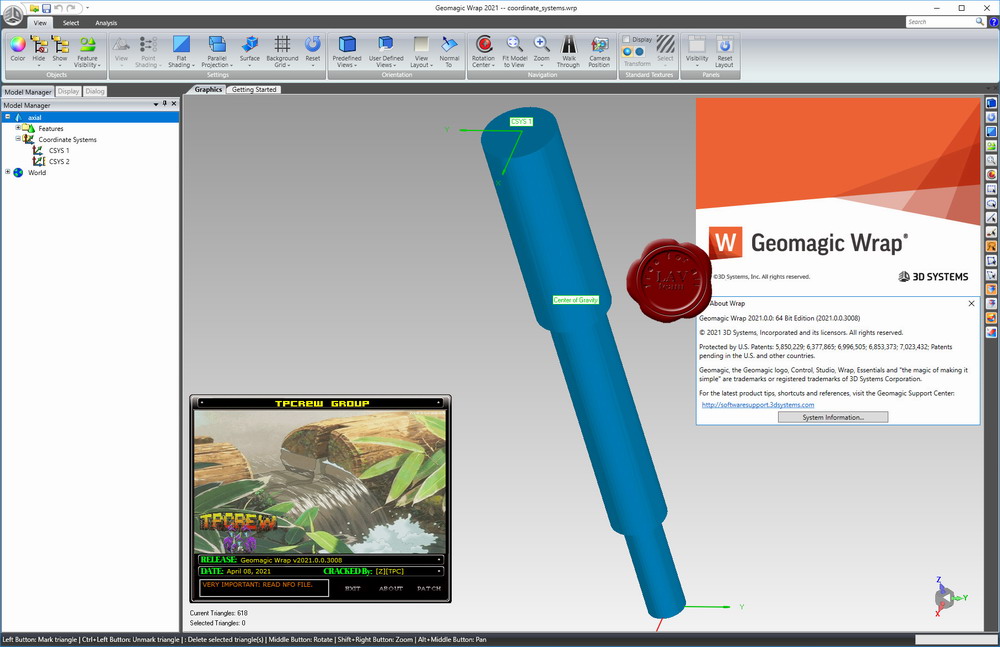Image resolution: width=1000 pixels, height=647 pixels.
Task: Set the Rotation Center
Action: [483, 51]
